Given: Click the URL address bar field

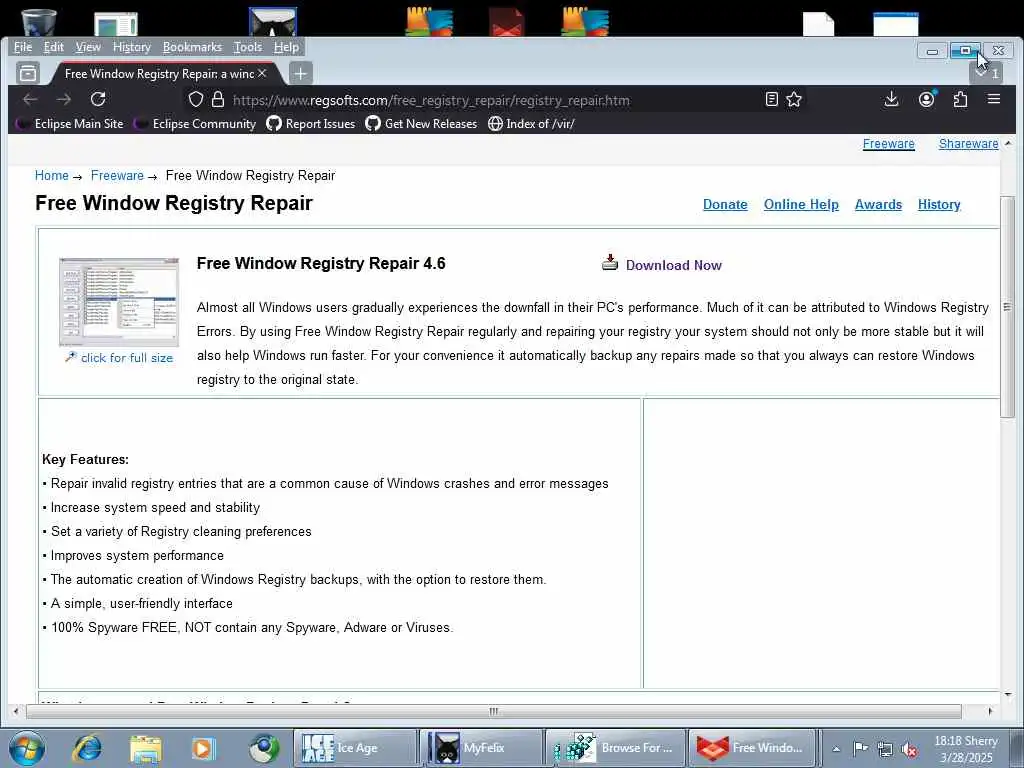Looking at the screenshot, I should tap(492, 100).
